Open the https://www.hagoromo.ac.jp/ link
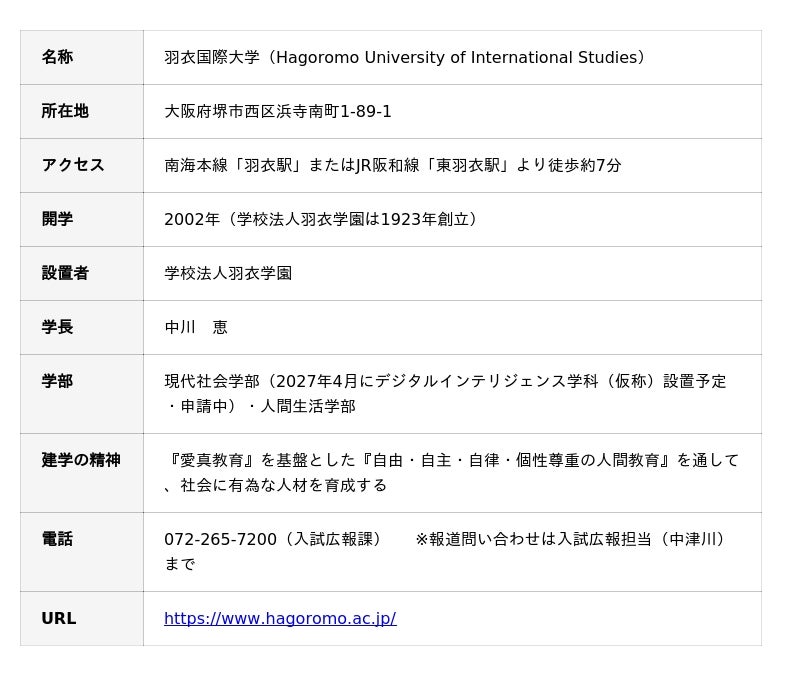 click(280, 618)
